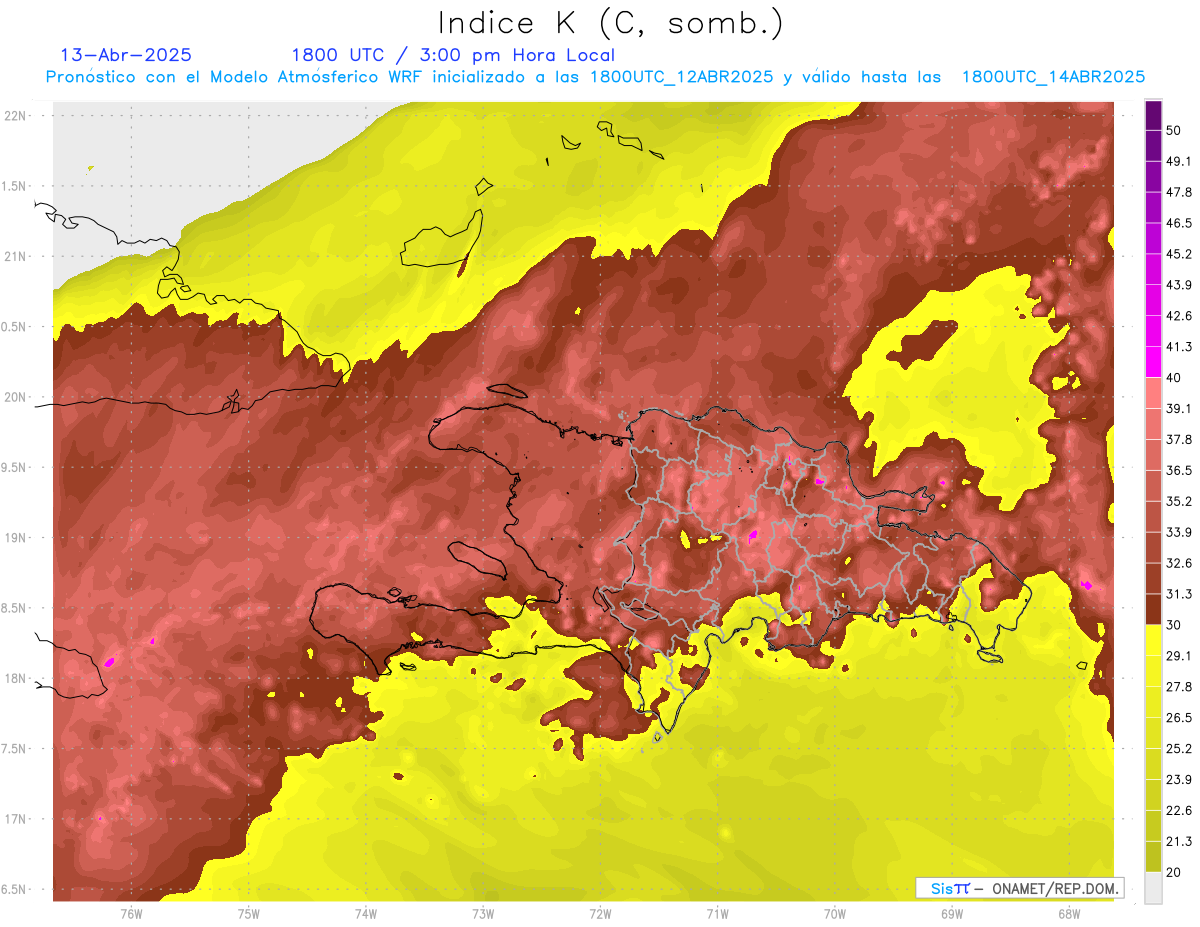Click the "21.3" color scale value
1200x927 pixels.
point(1179,841)
